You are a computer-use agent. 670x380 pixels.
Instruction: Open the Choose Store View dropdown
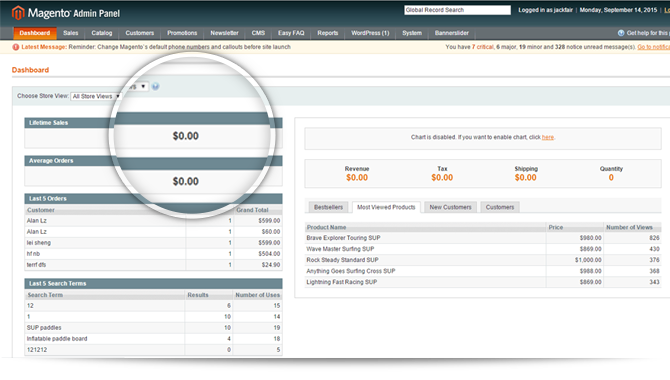click(96, 96)
